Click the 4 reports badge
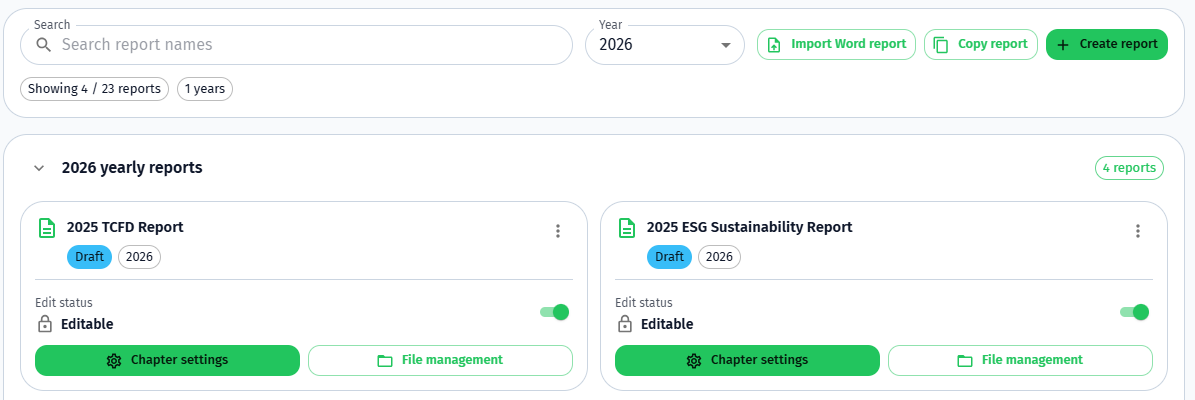 (x=1129, y=168)
